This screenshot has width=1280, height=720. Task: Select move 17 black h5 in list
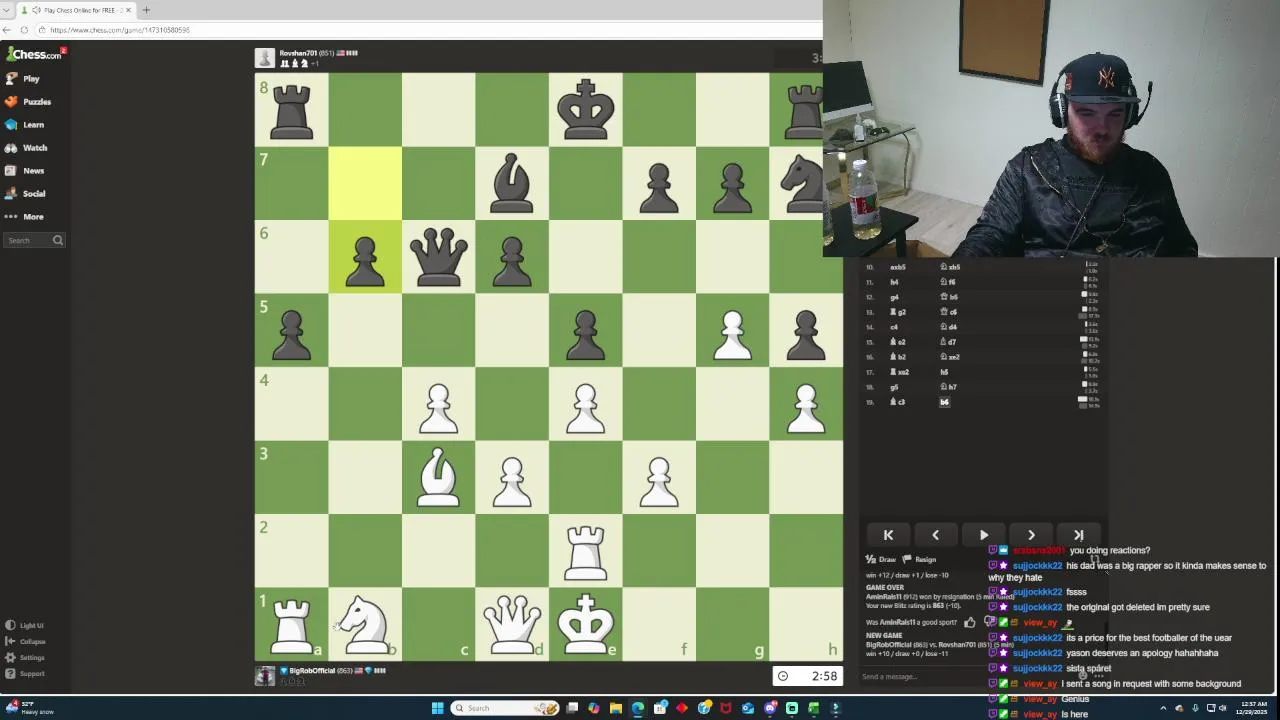(944, 372)
